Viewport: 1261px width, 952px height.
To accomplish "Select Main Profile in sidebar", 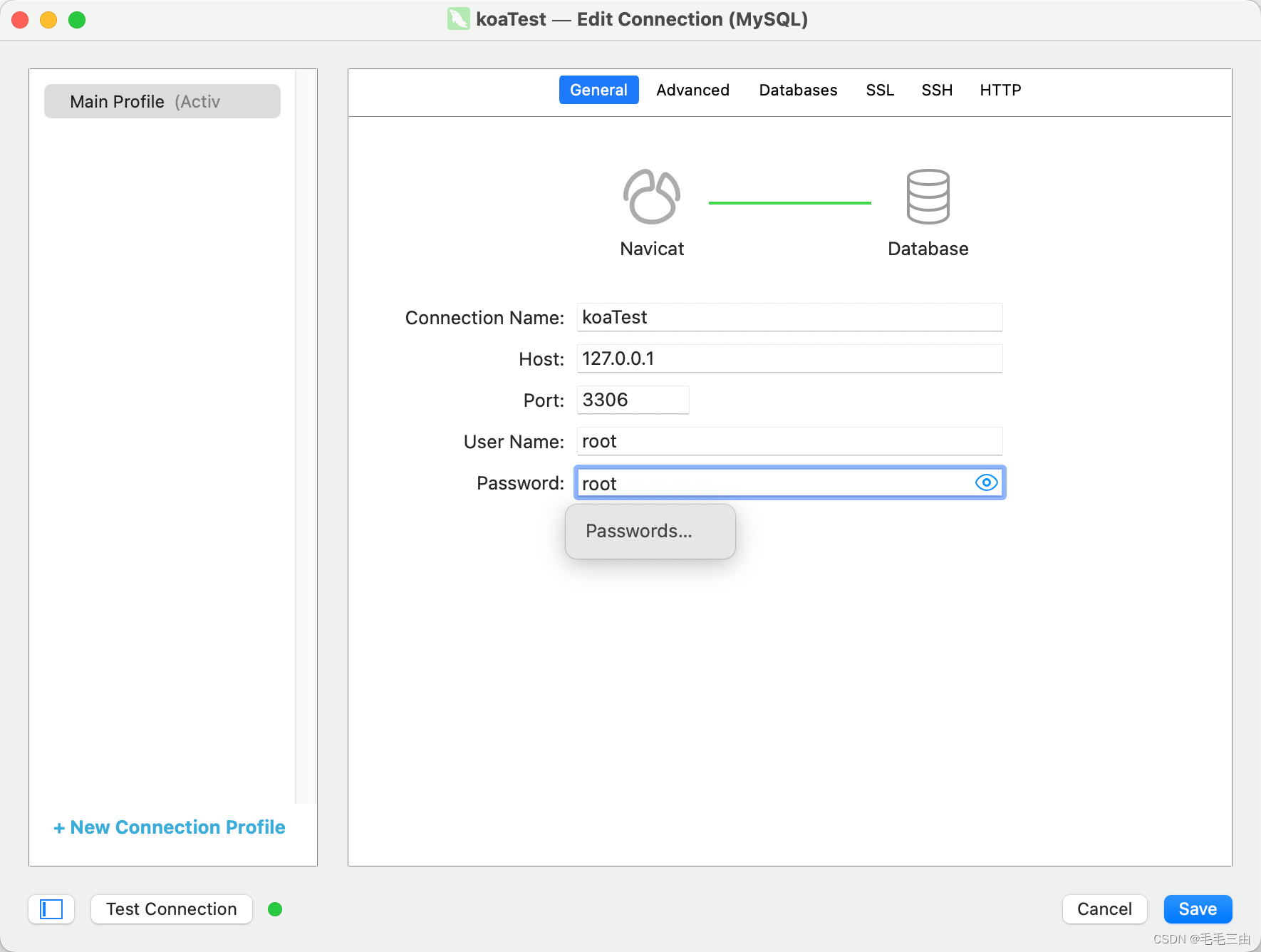I will coord(162,101).
